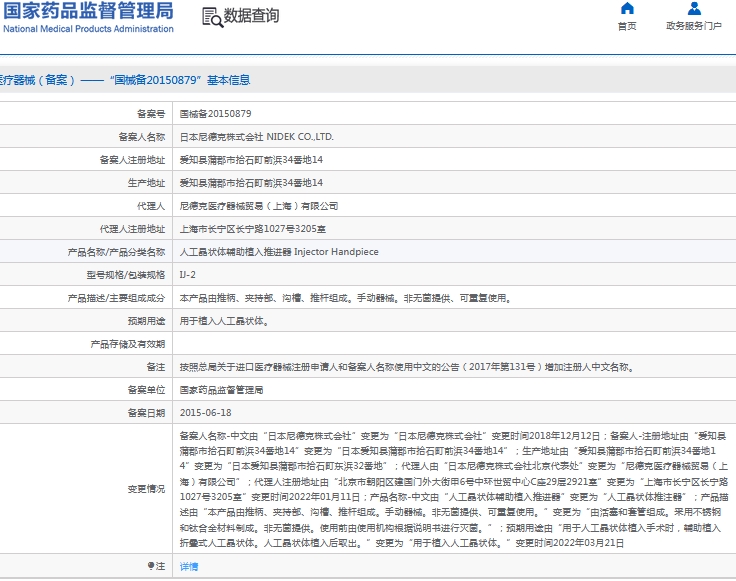
Task: Click the 政务服务门户 label
Action: [694, 26]
